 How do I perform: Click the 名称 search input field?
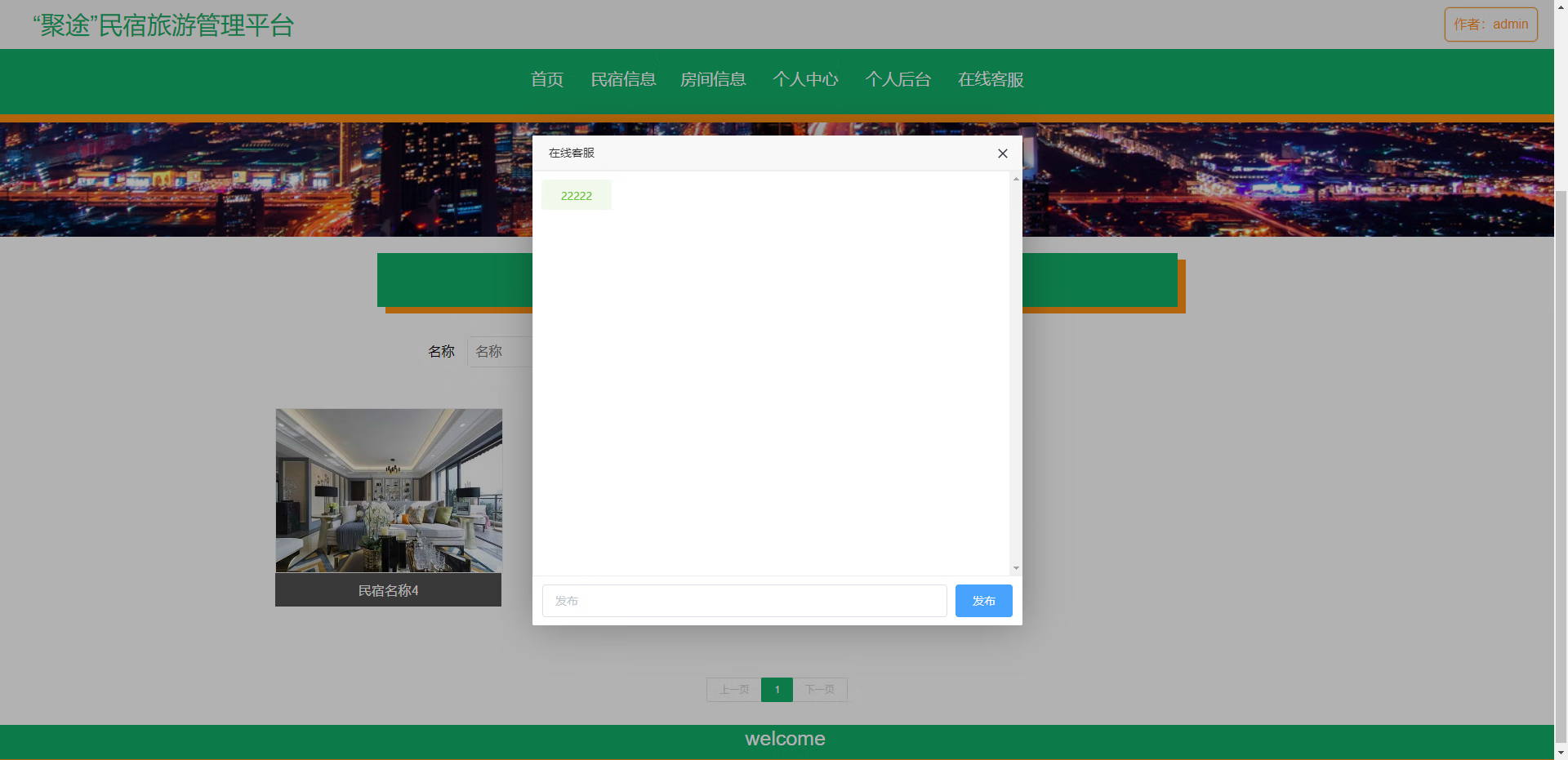pyautogui.click(x=501, y=351)
